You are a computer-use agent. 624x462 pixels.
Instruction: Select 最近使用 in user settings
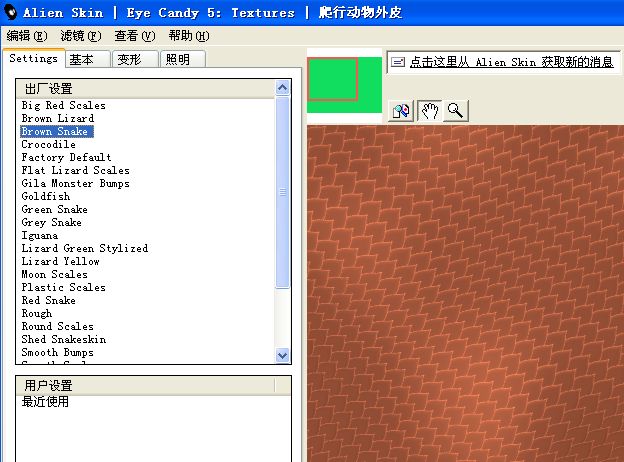point(45,402)
